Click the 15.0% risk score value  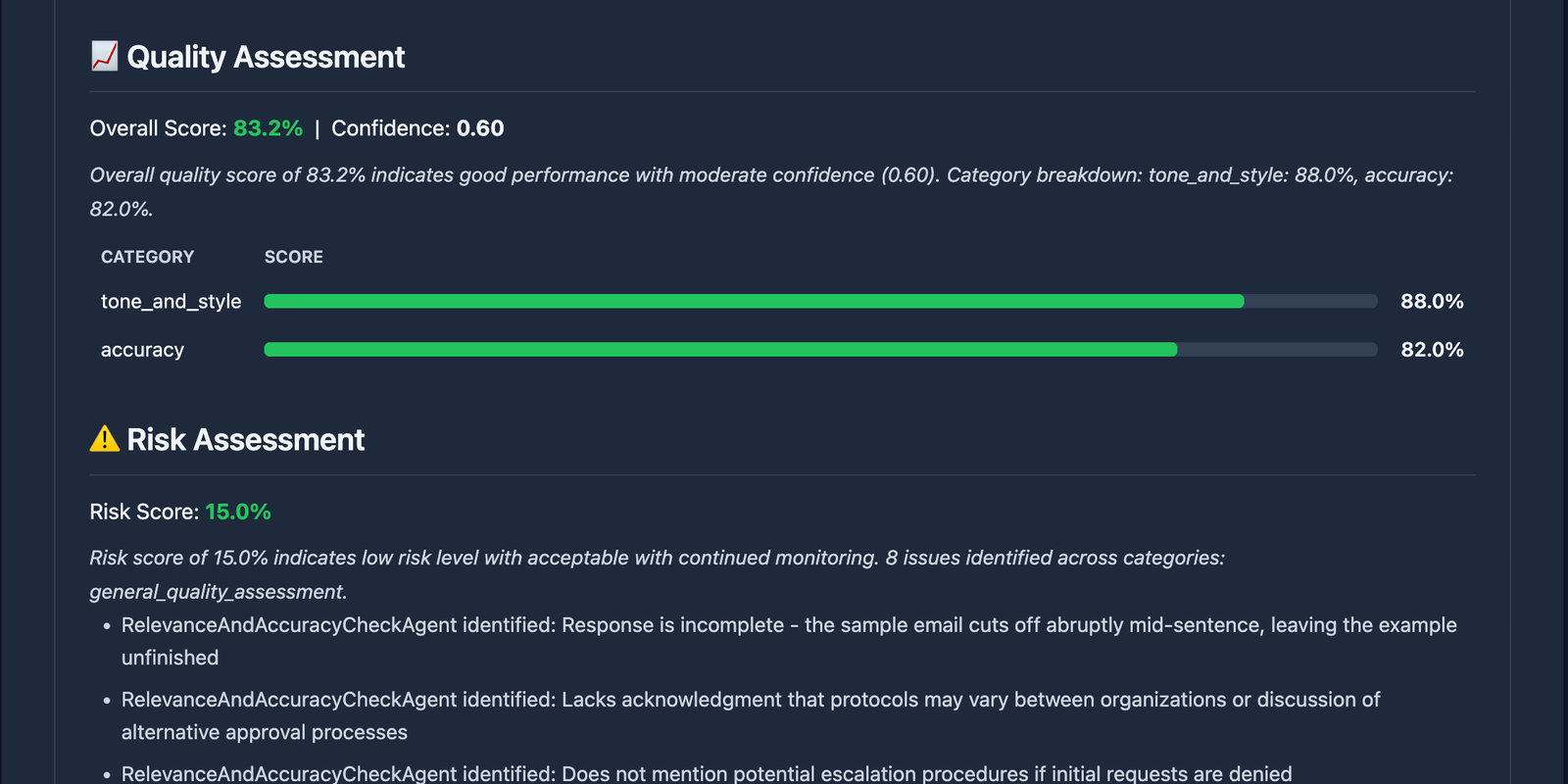pos(237,512)
